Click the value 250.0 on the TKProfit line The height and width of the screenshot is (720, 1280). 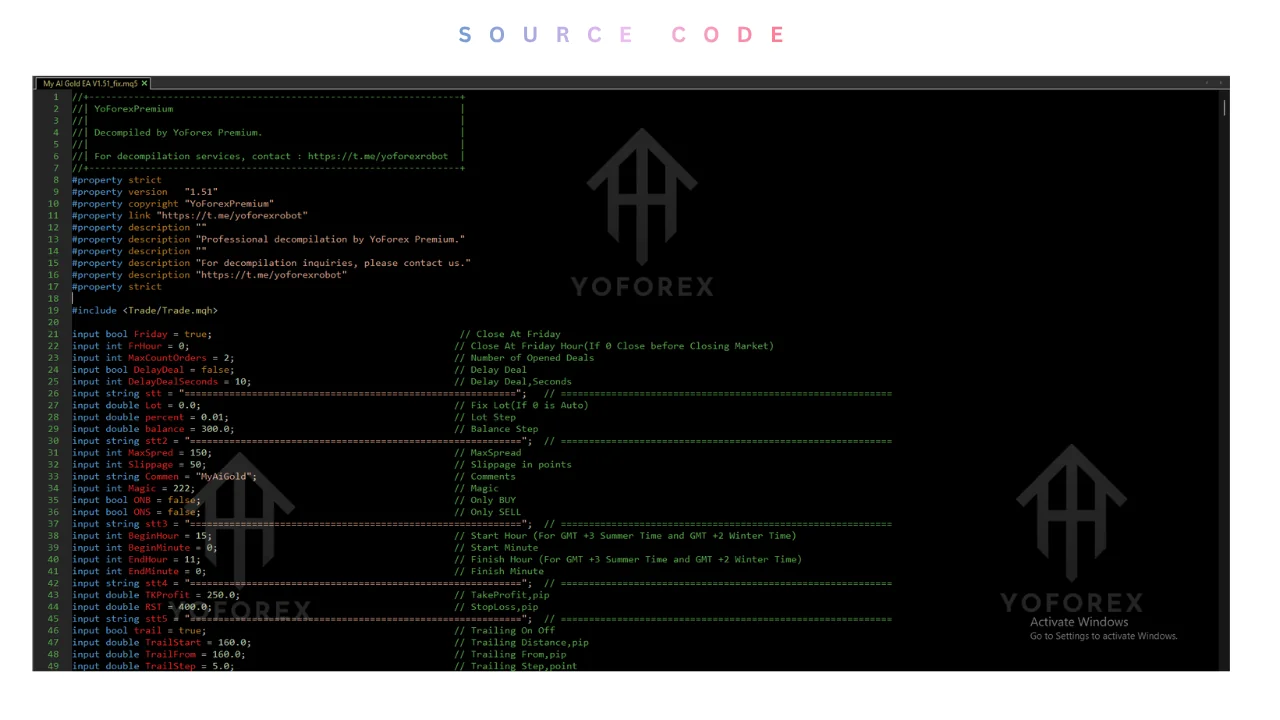click(222, 595)
